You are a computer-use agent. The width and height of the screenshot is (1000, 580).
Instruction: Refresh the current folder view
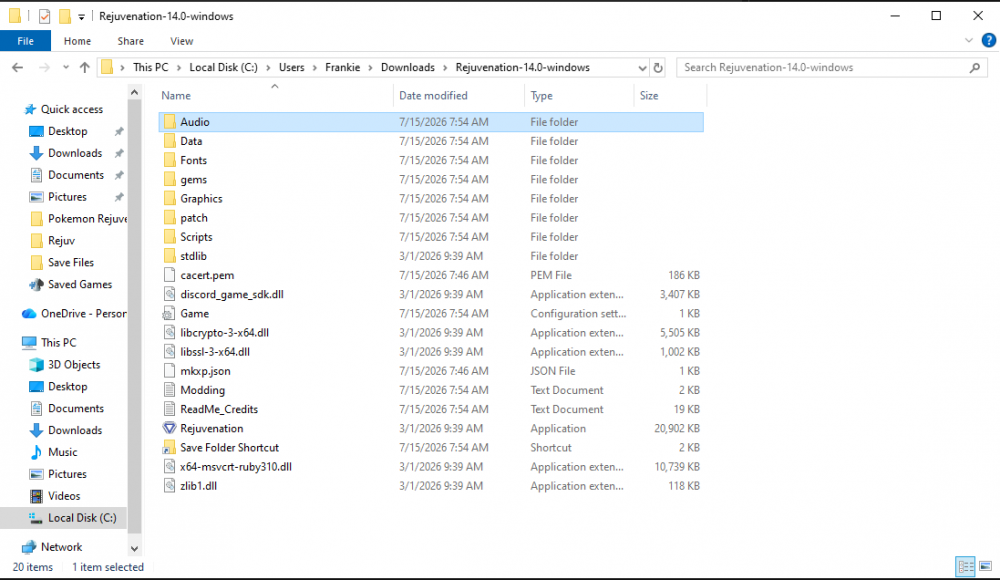pos(658,67)
